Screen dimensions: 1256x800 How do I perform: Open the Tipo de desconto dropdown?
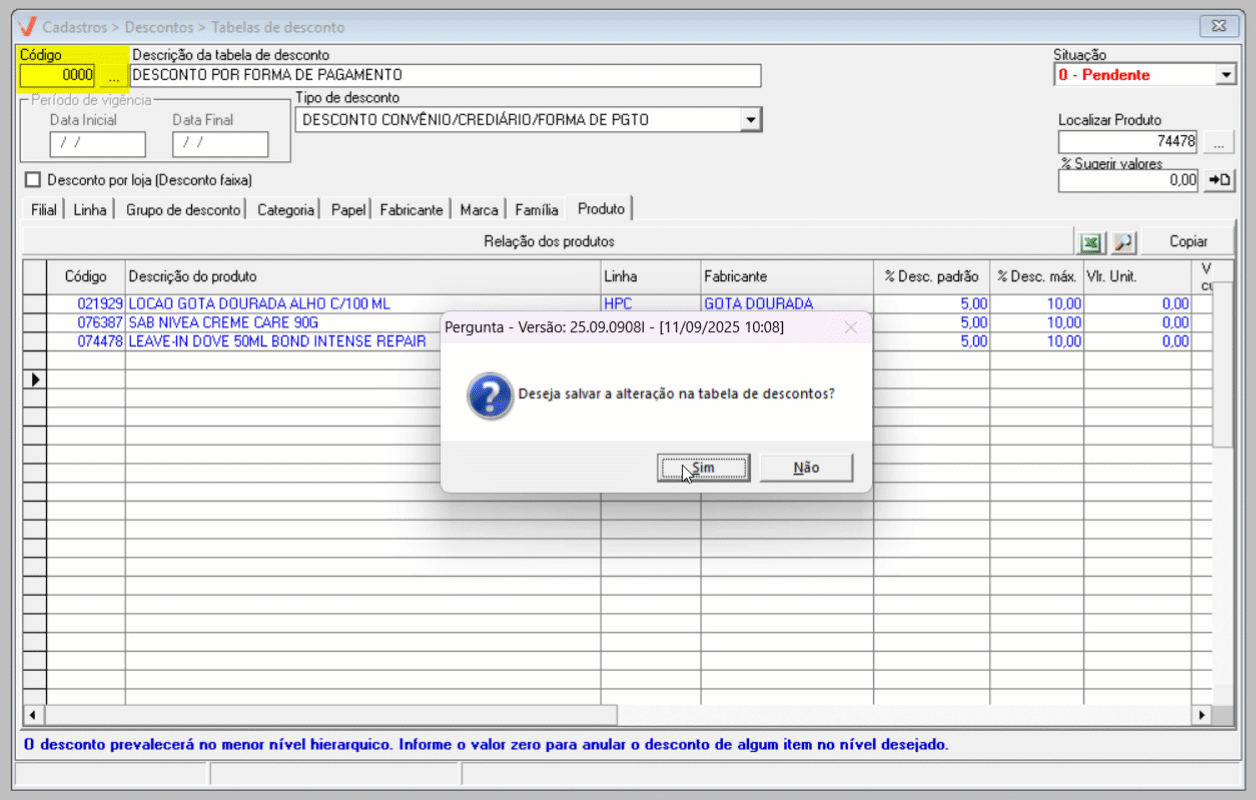[750, 120]
